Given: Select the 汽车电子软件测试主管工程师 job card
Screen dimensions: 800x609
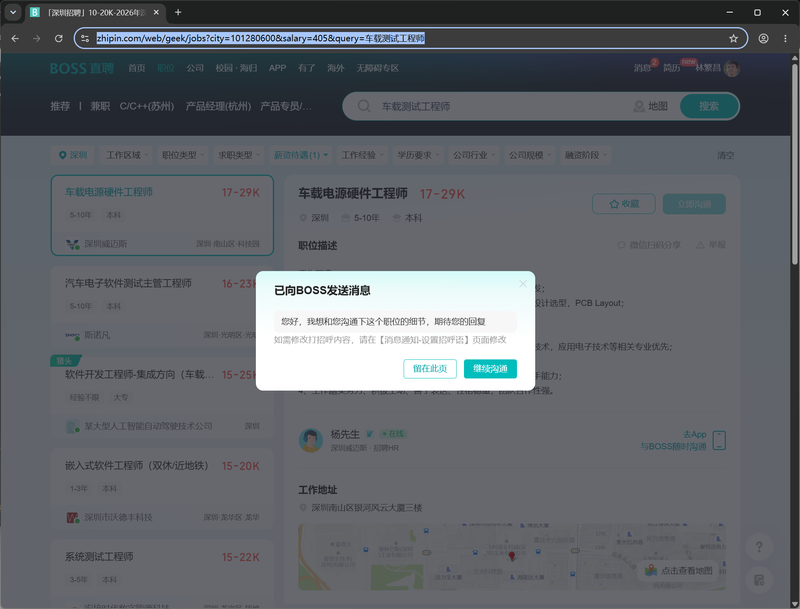Looking at the screenshot, I should 162,307.
